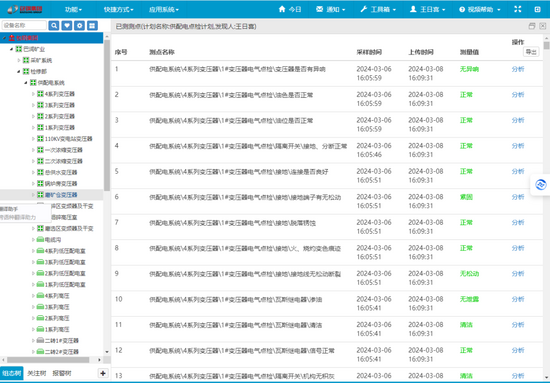
Task: Click gray icon of 二转1#变压器 node
Action: 40,341
